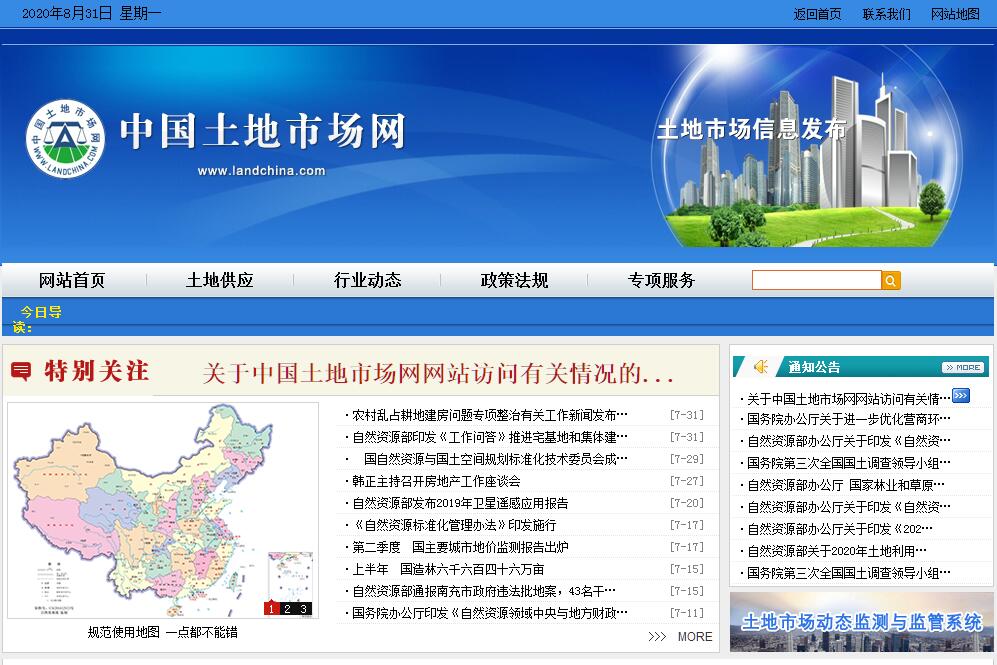Select slide 2 on the map carousel
This screenshot has width=997, height=665.
[287, 608]
